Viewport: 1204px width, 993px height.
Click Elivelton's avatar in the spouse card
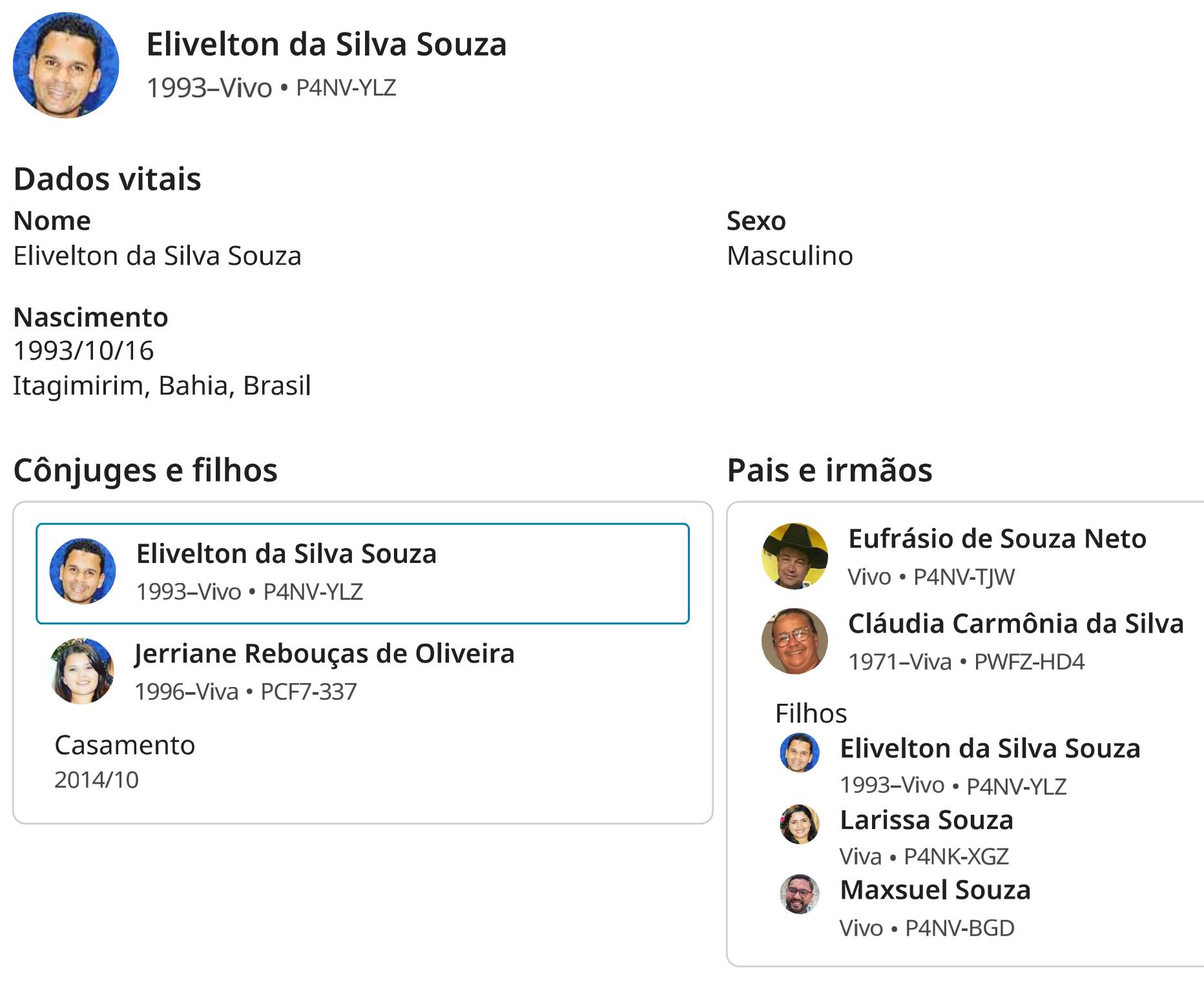pos(83,571)
